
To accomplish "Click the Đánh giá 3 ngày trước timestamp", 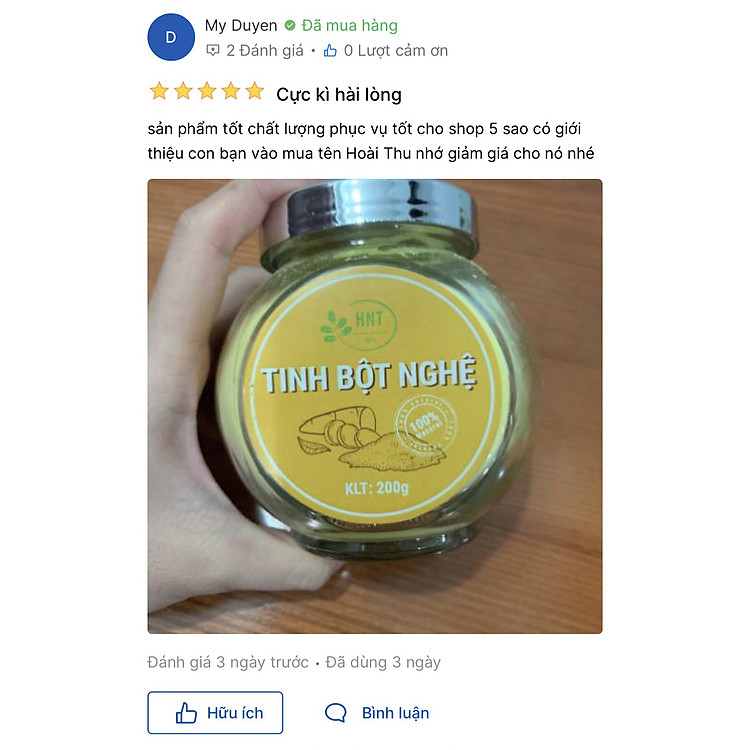I will point(228,662).
